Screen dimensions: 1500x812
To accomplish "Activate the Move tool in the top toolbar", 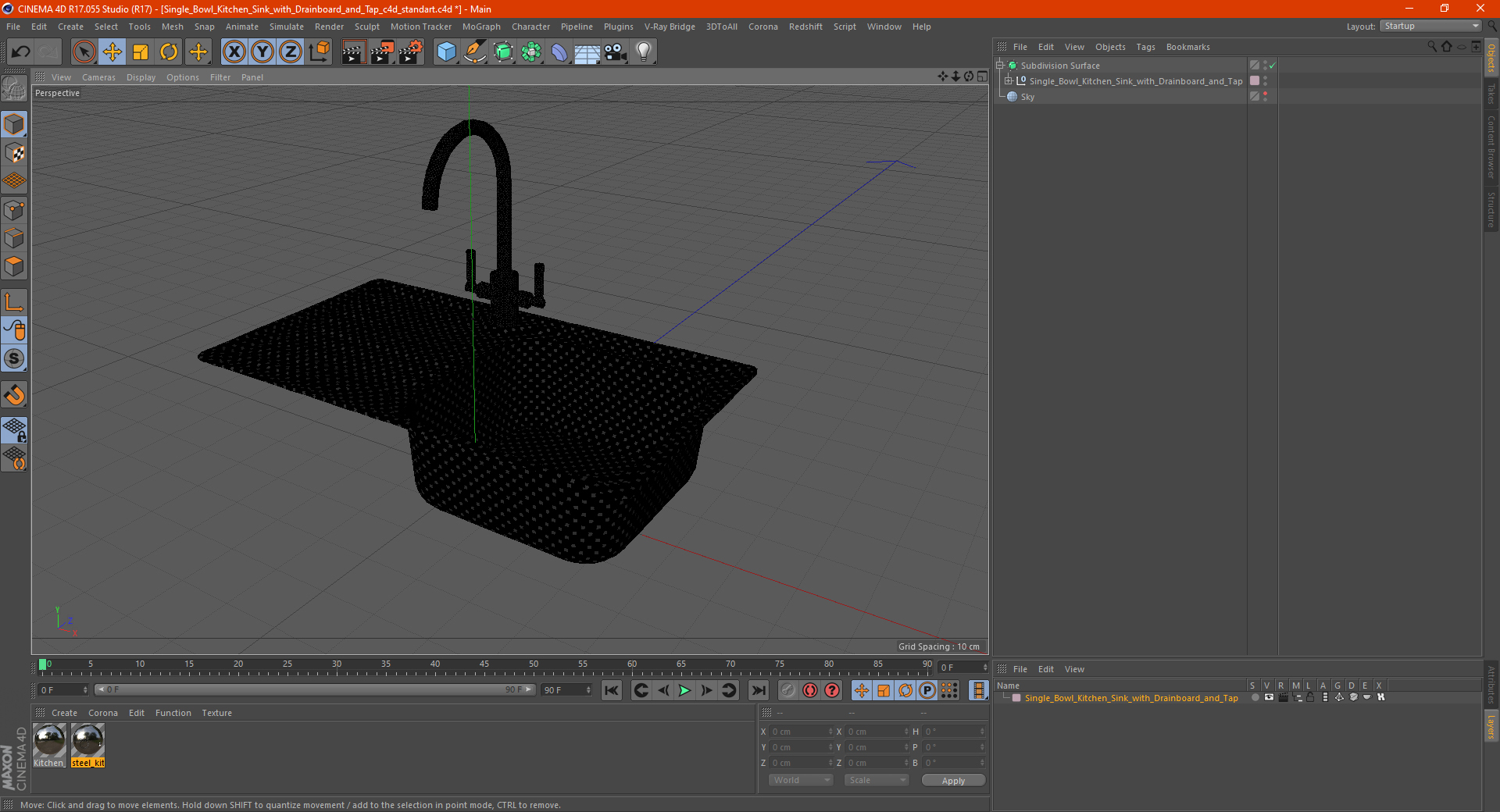I will [x=112, y=52].
